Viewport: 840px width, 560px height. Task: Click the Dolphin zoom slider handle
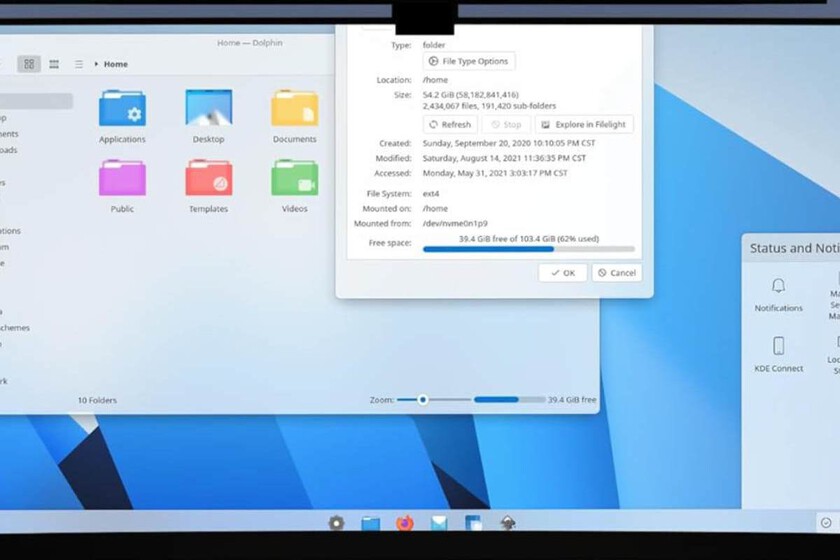tap(422, 400)
